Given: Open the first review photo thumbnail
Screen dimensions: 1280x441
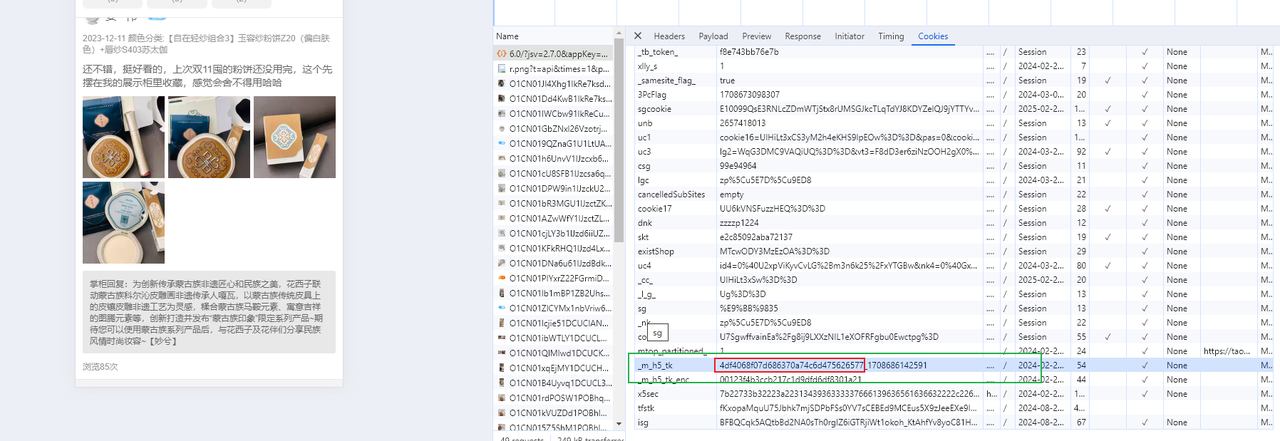Looking at the screenshot, I should (123, 137).
